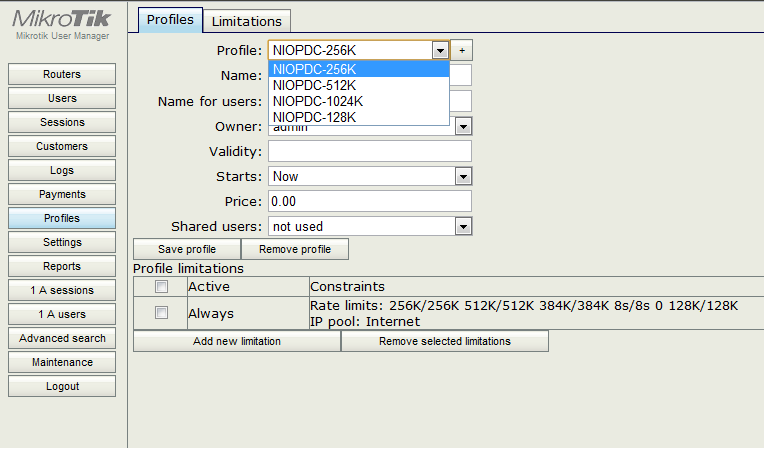Switch to the Limitations tab
The height and width of the screenshot is (452, 767).
247,22
